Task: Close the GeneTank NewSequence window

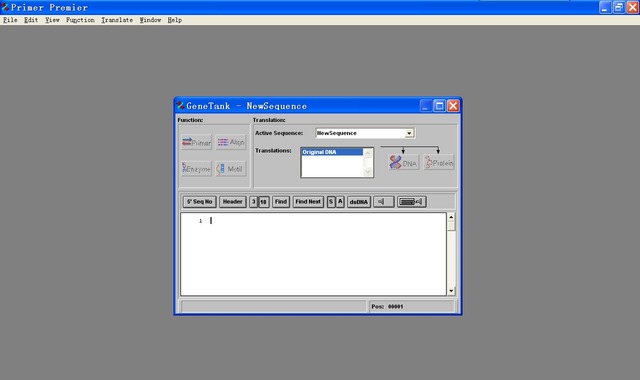Action: click(x=453, y=106)
